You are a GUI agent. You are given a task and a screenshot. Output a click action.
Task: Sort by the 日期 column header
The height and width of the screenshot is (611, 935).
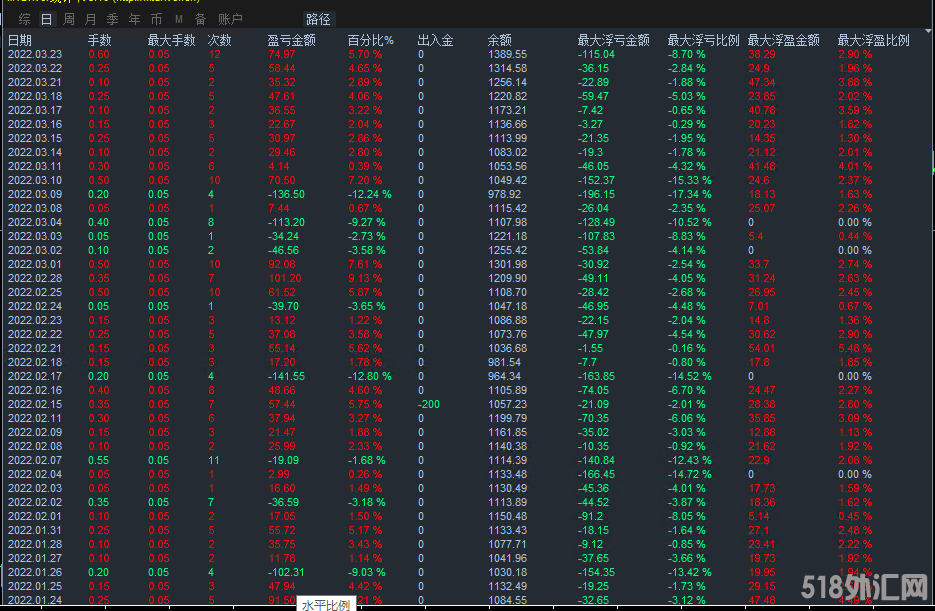point(20,40)
